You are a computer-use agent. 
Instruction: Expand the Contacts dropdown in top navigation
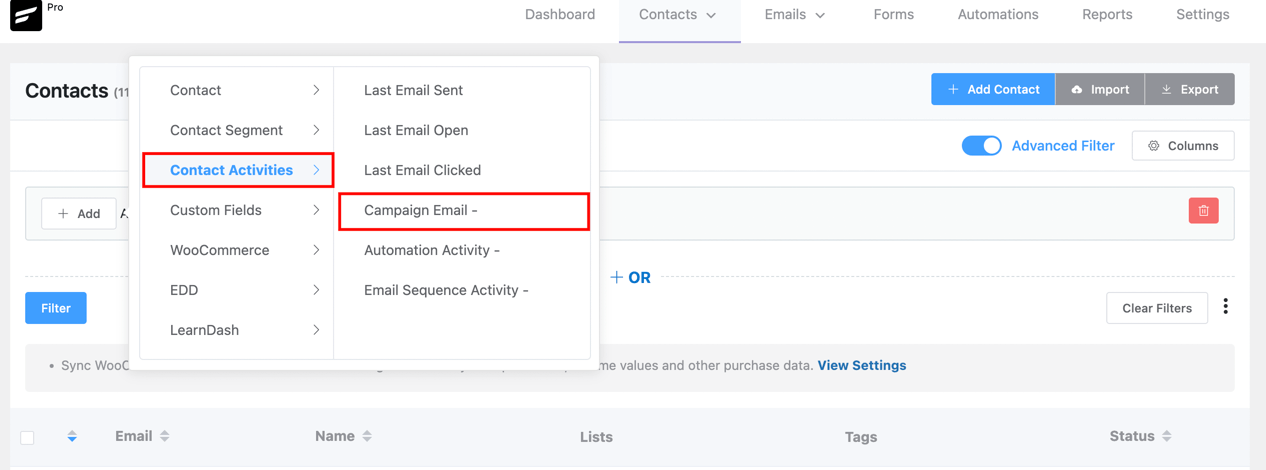tap(678, 15)
